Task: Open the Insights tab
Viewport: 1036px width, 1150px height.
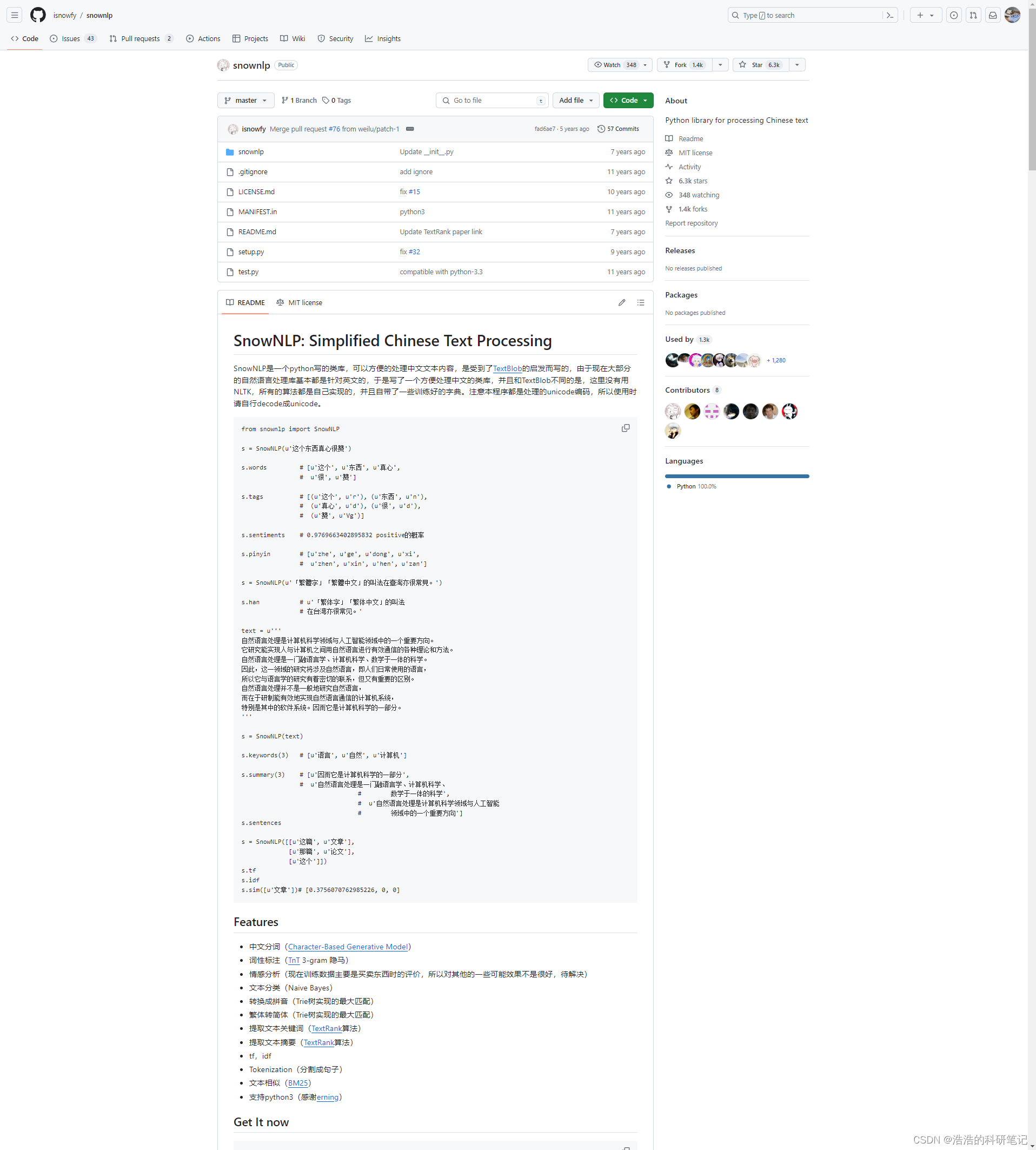Action: click(383, 39)
